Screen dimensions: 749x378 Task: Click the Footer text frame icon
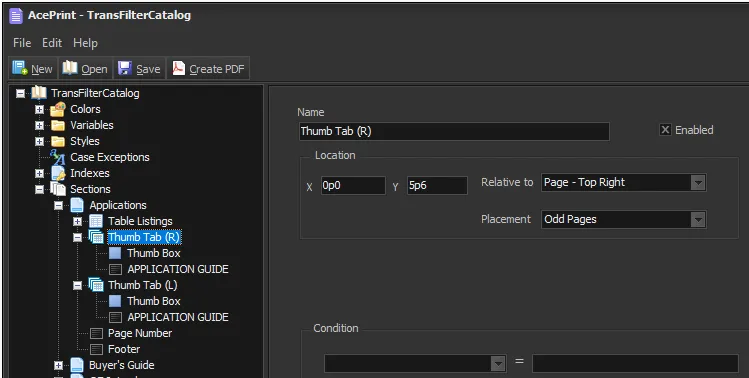pyautogui.click(x=96, y=349)
